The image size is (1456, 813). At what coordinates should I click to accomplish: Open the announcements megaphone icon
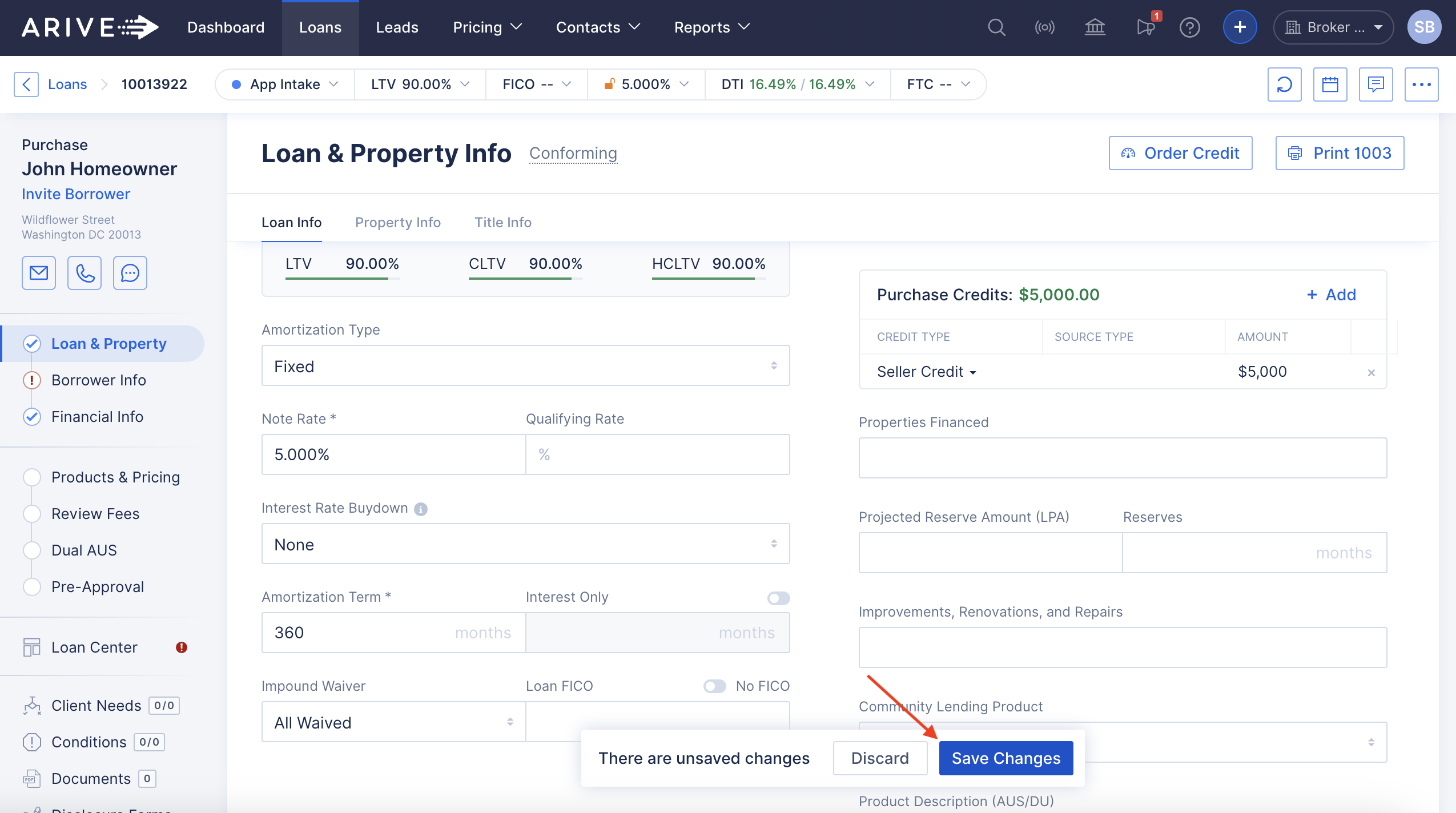pos(1145,27)
